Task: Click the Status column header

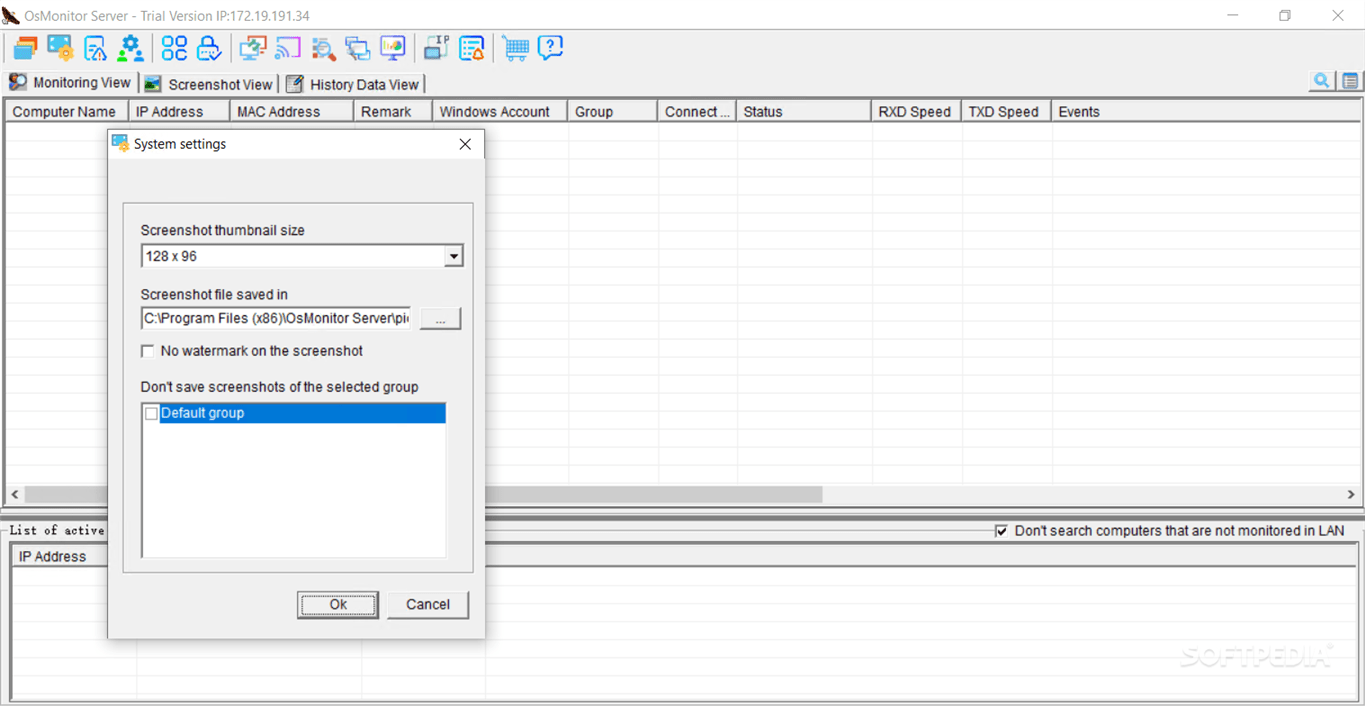Action: tap(804, 112)
